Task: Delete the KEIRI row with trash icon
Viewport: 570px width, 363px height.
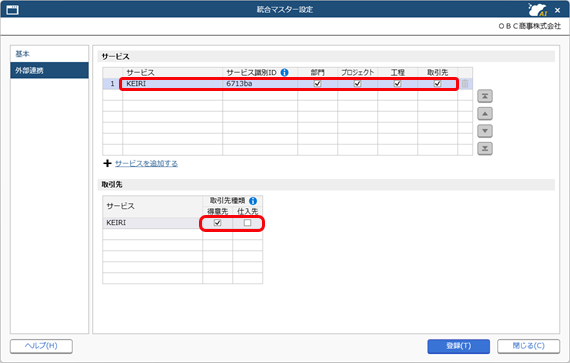Action: pyautogui.click(x=465, y=84)
